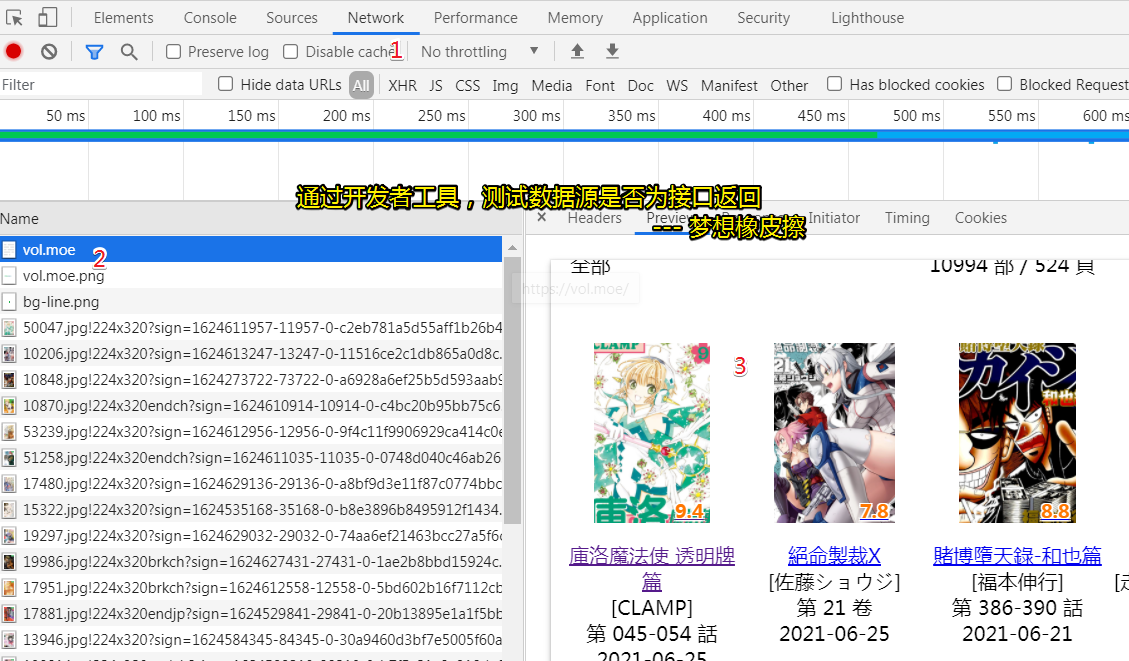The image size is (1129, 661).
Task: Filter requests by Font
Action: point(600,86)
